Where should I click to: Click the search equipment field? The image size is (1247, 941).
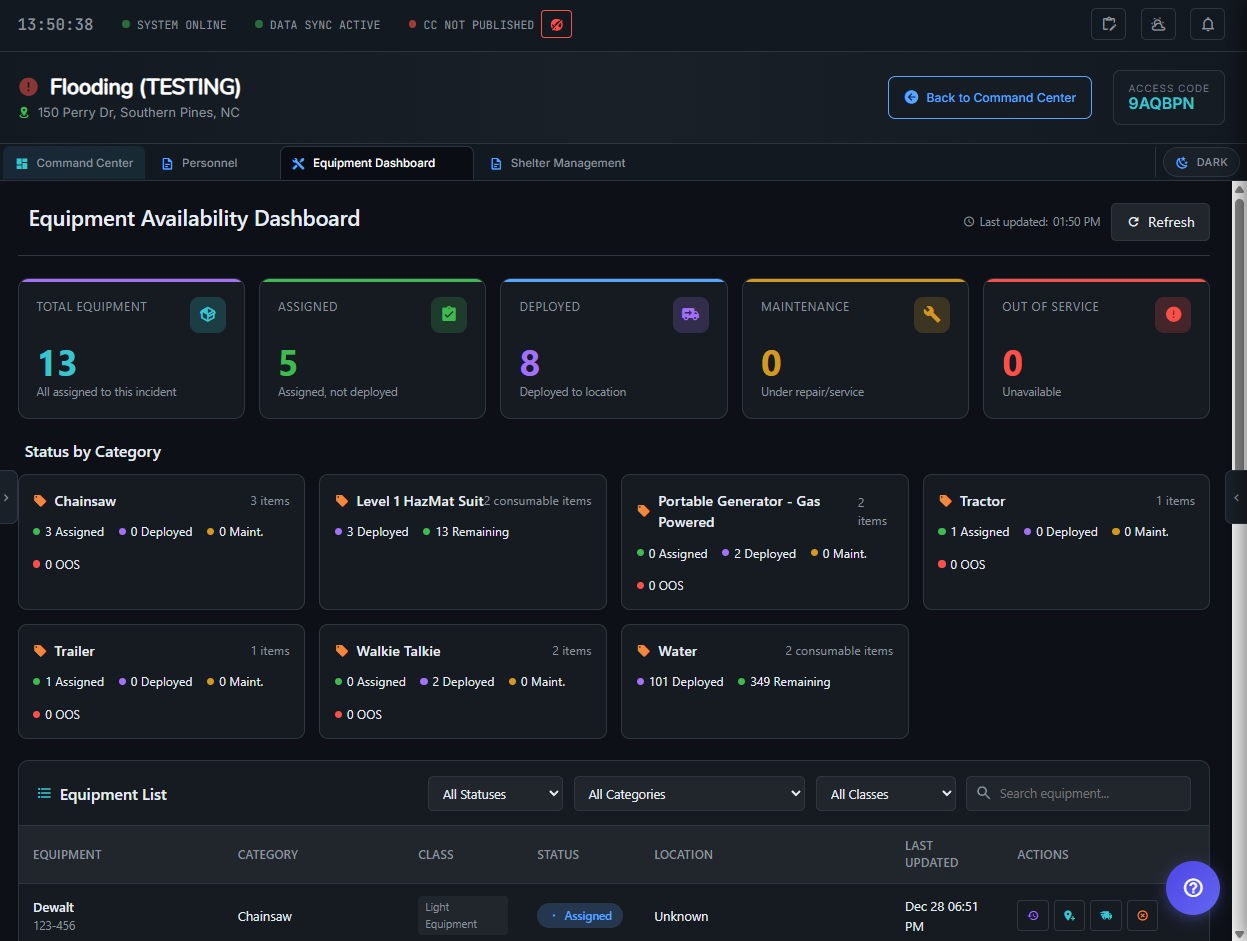tap(1078, 793)
